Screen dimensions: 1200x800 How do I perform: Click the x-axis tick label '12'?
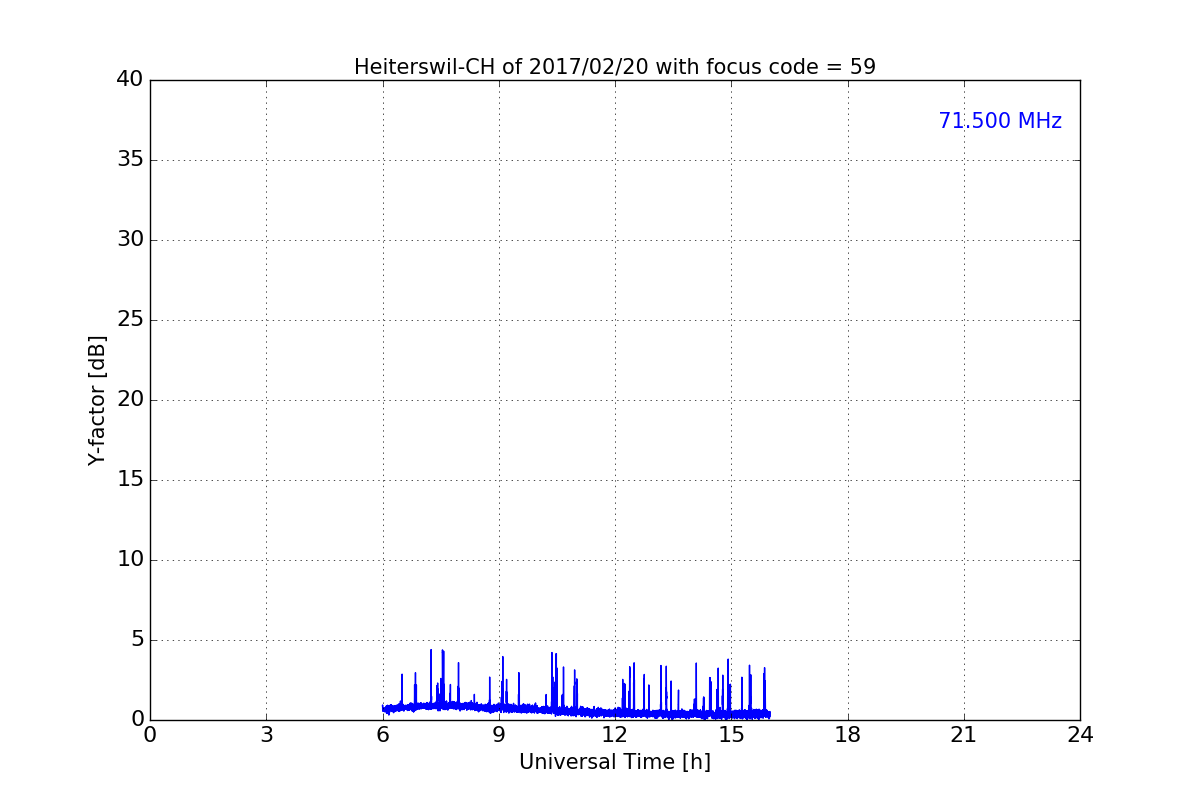click(x=615, y=735)
